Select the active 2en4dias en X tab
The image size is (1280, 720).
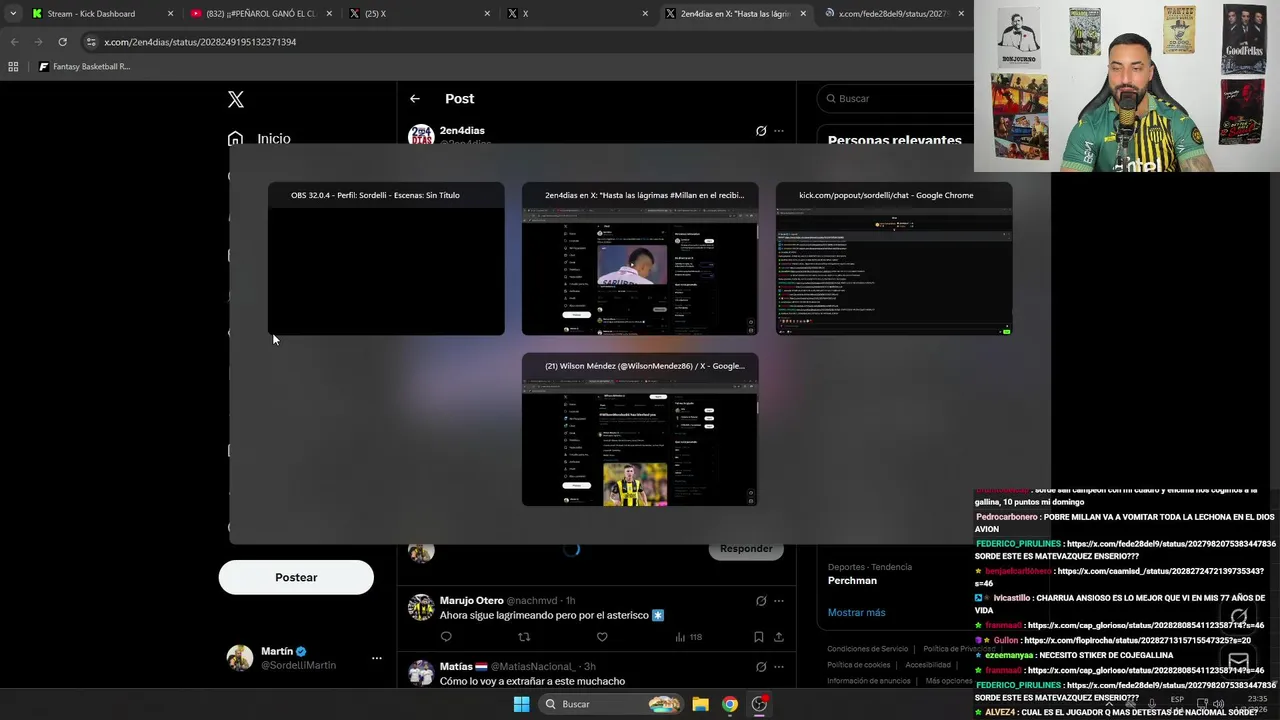click(737, 14)
